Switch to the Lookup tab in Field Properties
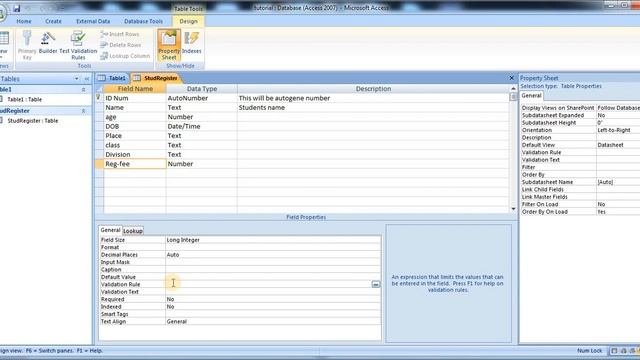The height and width of the screenshot is (360, 640). (x=133, y=231)
